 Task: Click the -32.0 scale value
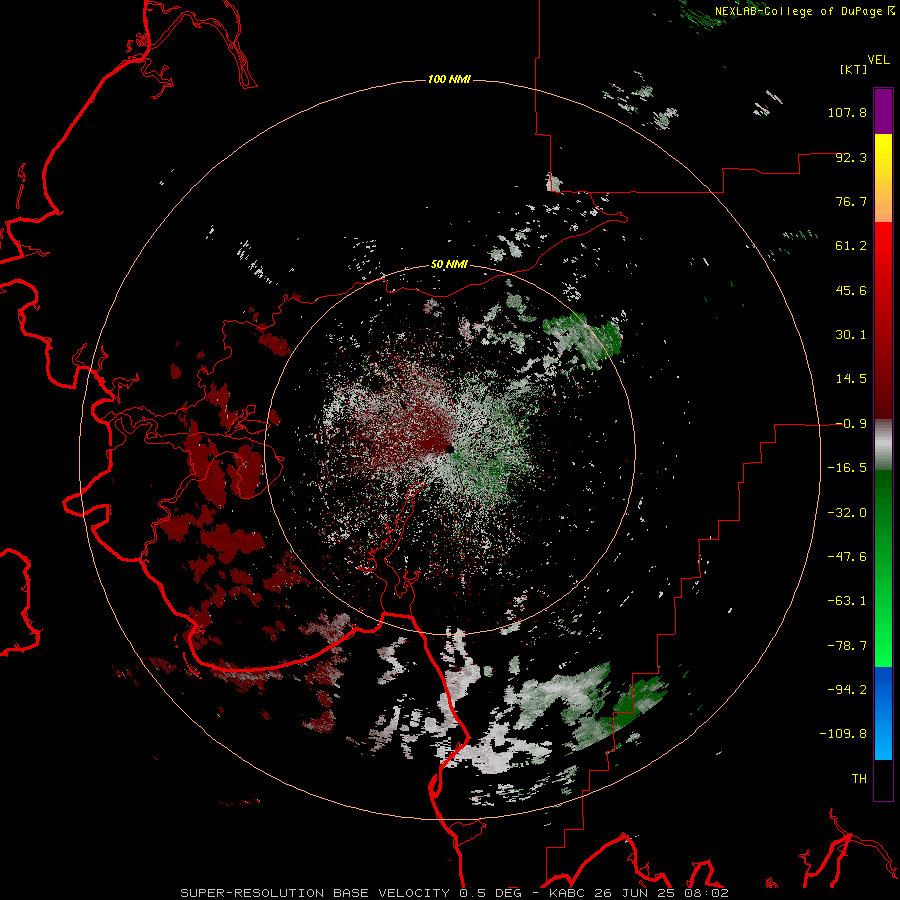click(x=847, y=513)
